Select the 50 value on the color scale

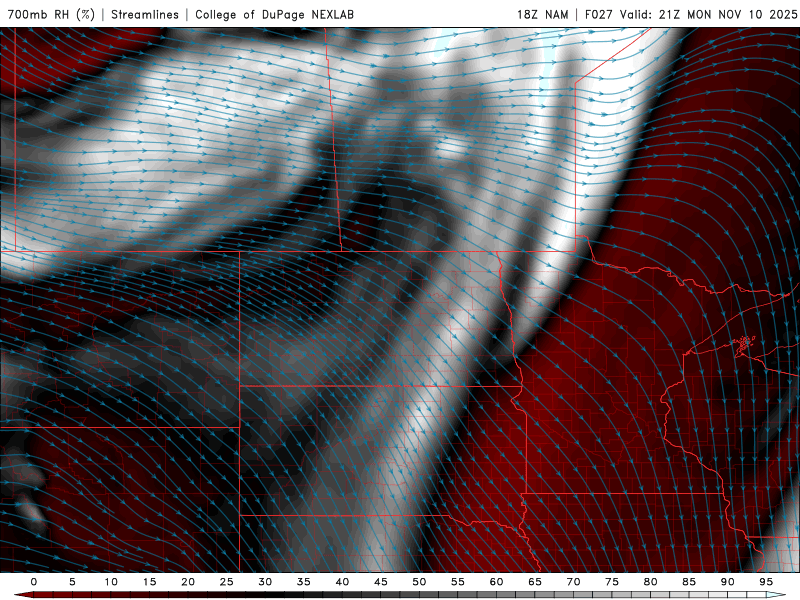(x=419, y=582)
